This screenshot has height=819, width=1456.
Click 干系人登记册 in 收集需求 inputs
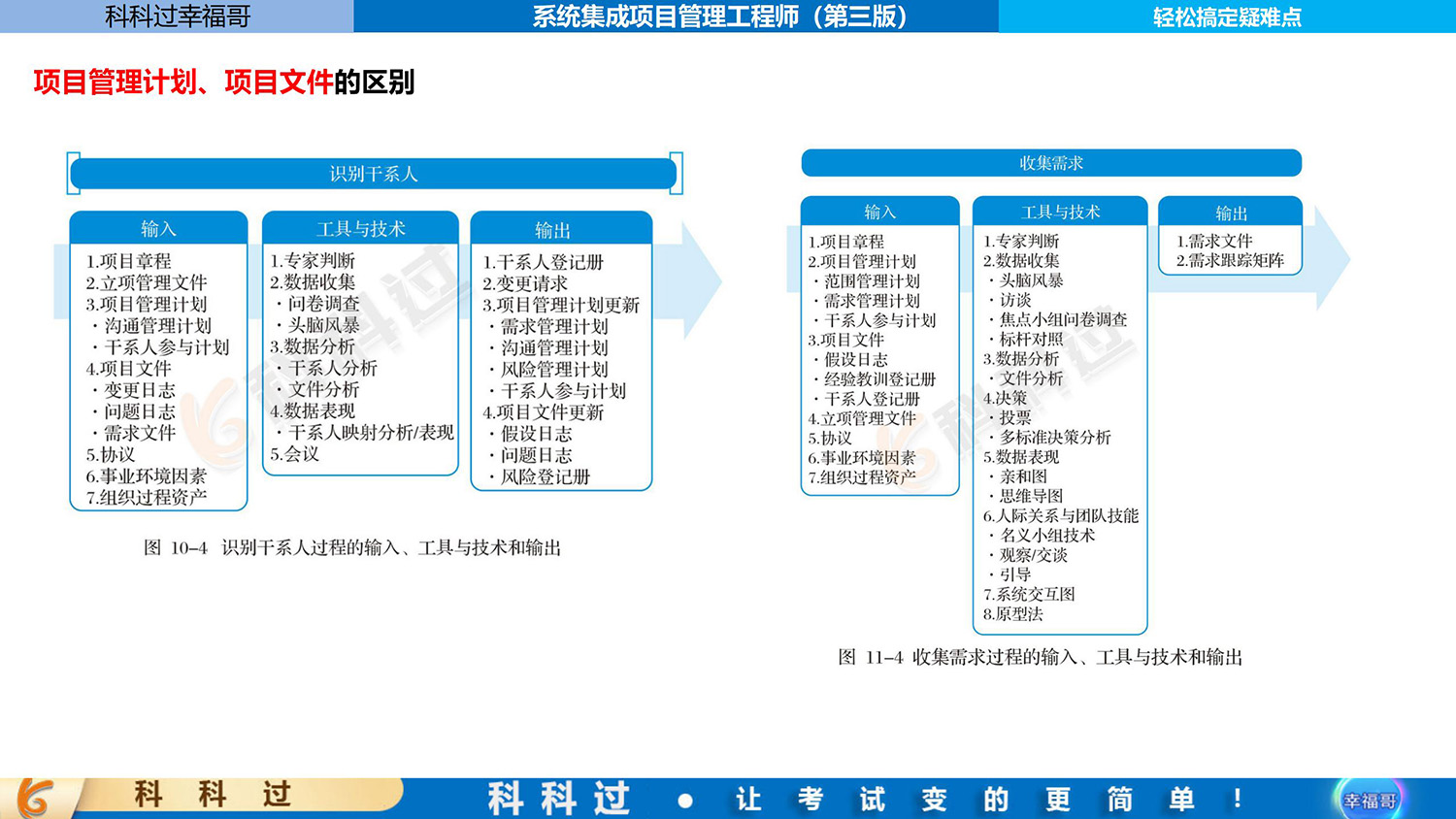point(872,399)
